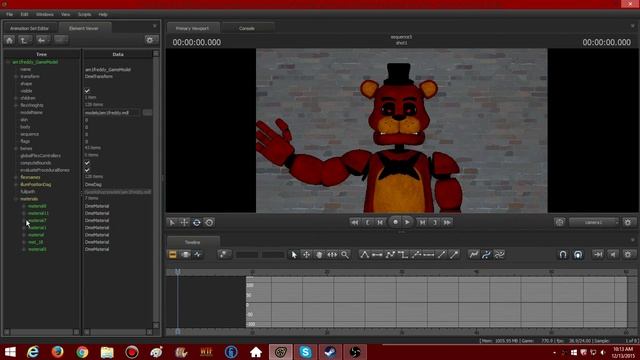Viewport: 640px width, 360px height.
Task: Click the modelName path input field
Action: [x=112, y=113]
